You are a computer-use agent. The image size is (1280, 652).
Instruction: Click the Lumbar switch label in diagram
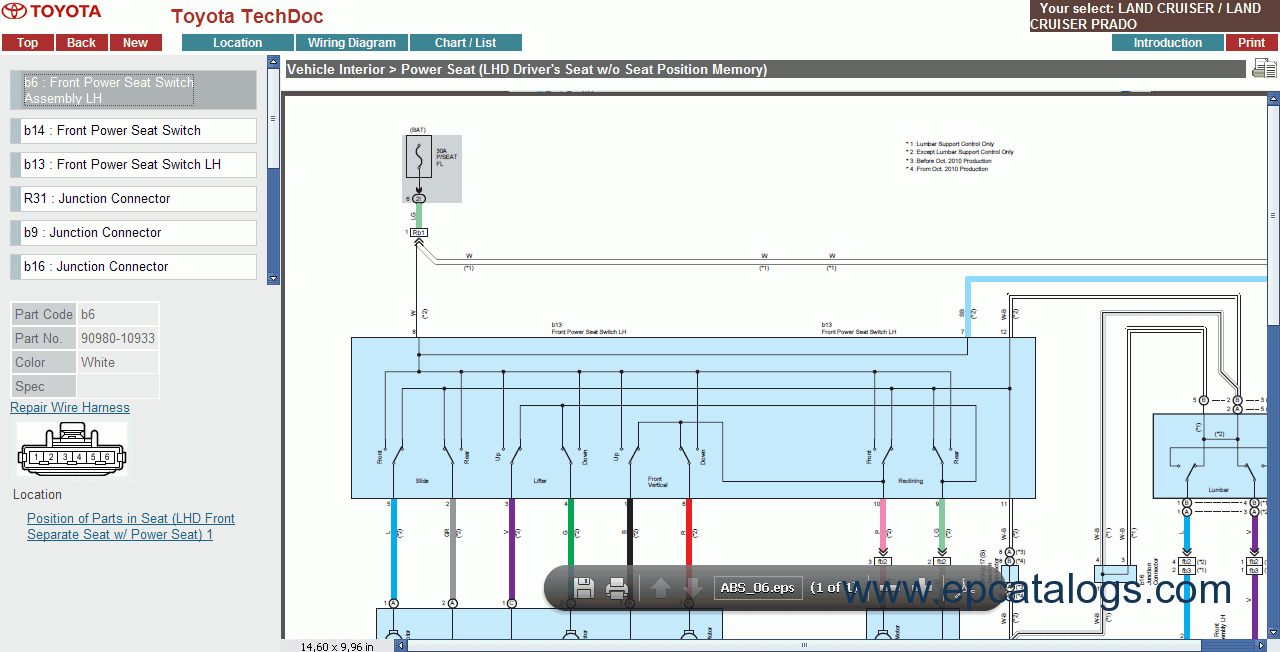[x=1218, y=490]
